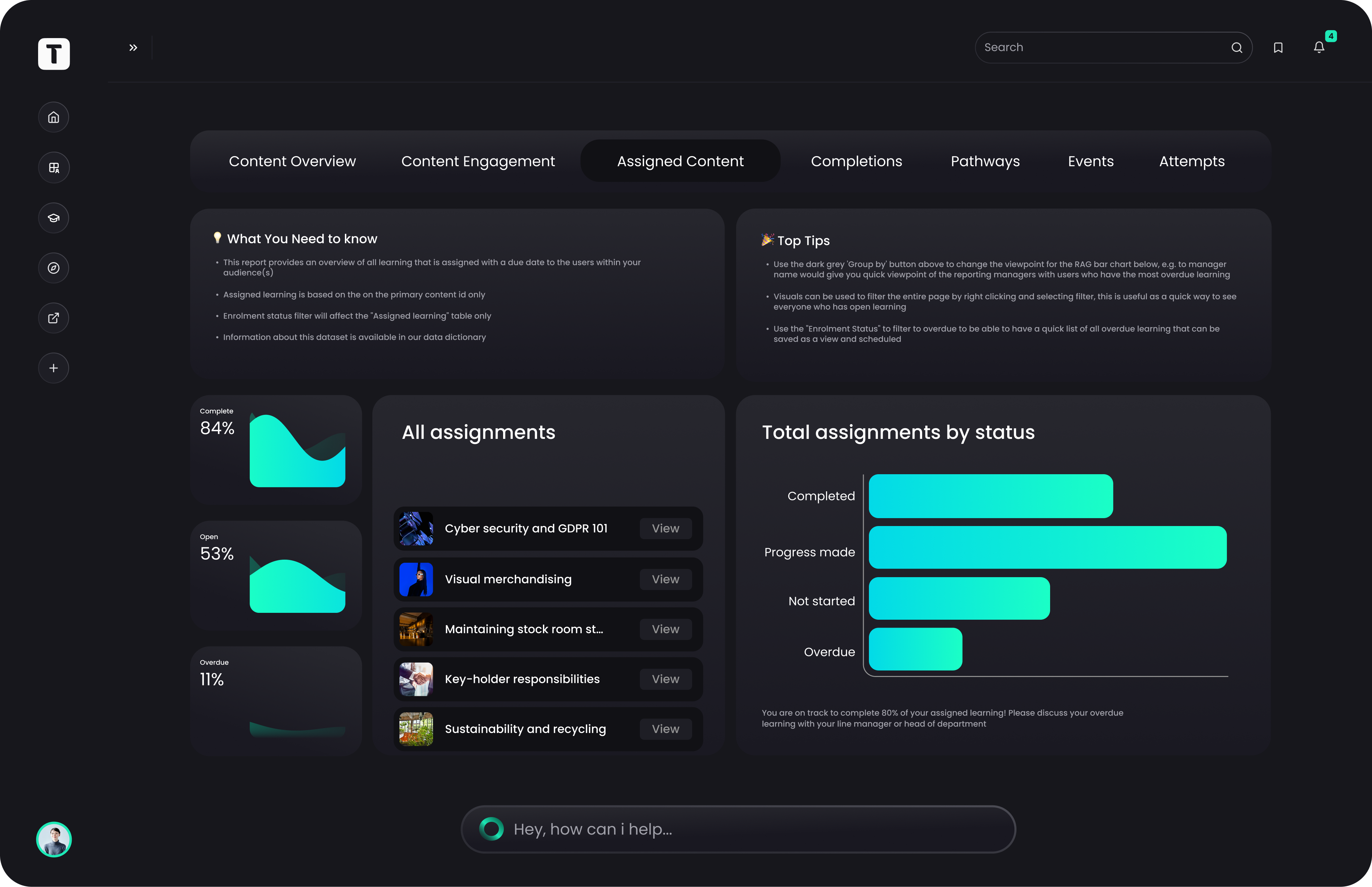The image size is (1372, 887).
Task: Open notifications bell with badge 4
Action: (1318, 48)
